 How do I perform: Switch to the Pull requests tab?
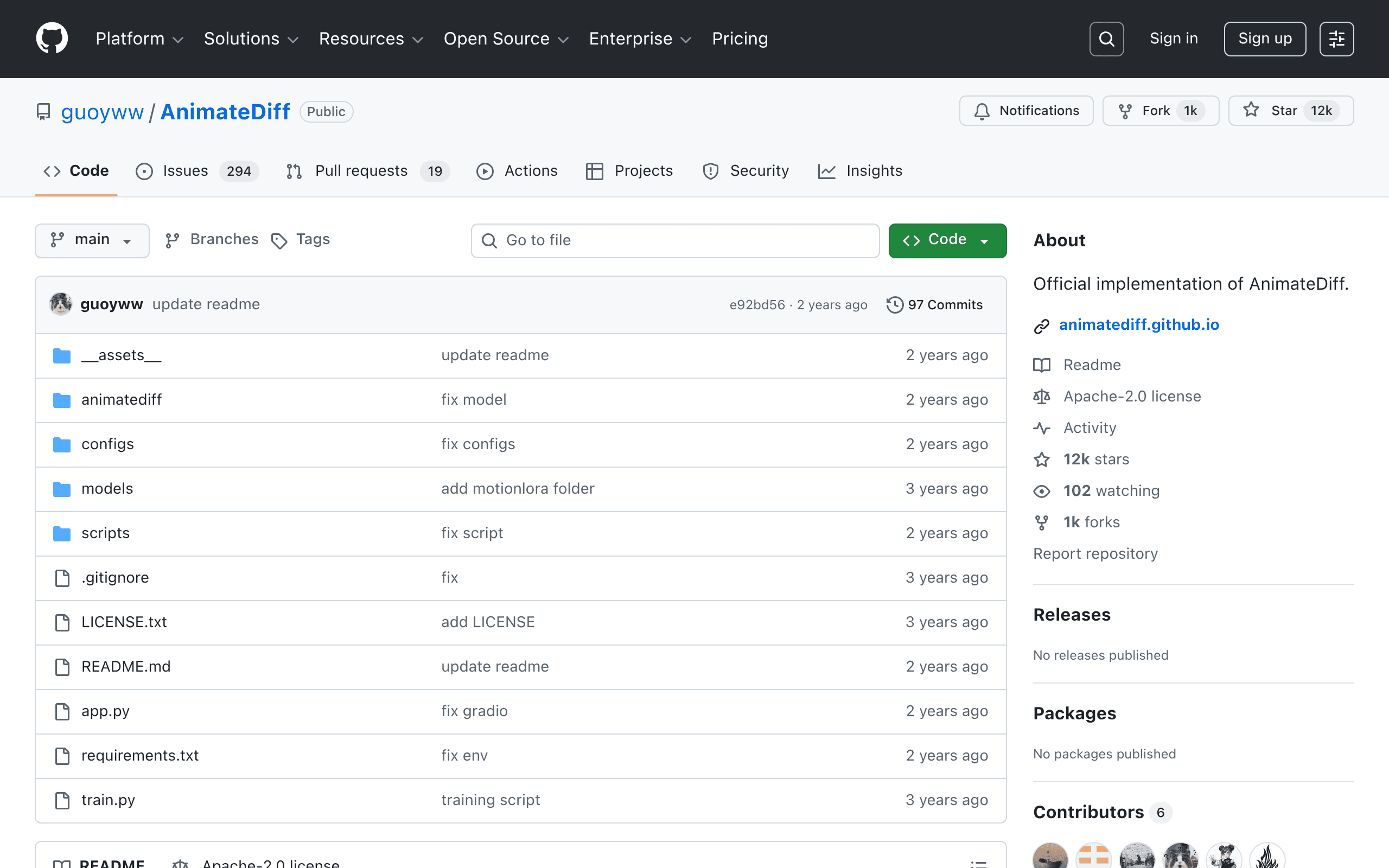pyautogui.click(x=368, y=171)
